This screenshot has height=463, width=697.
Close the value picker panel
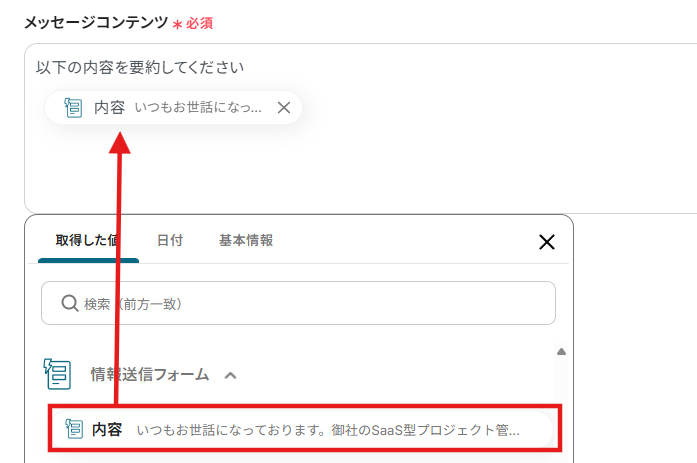(547, 242)
